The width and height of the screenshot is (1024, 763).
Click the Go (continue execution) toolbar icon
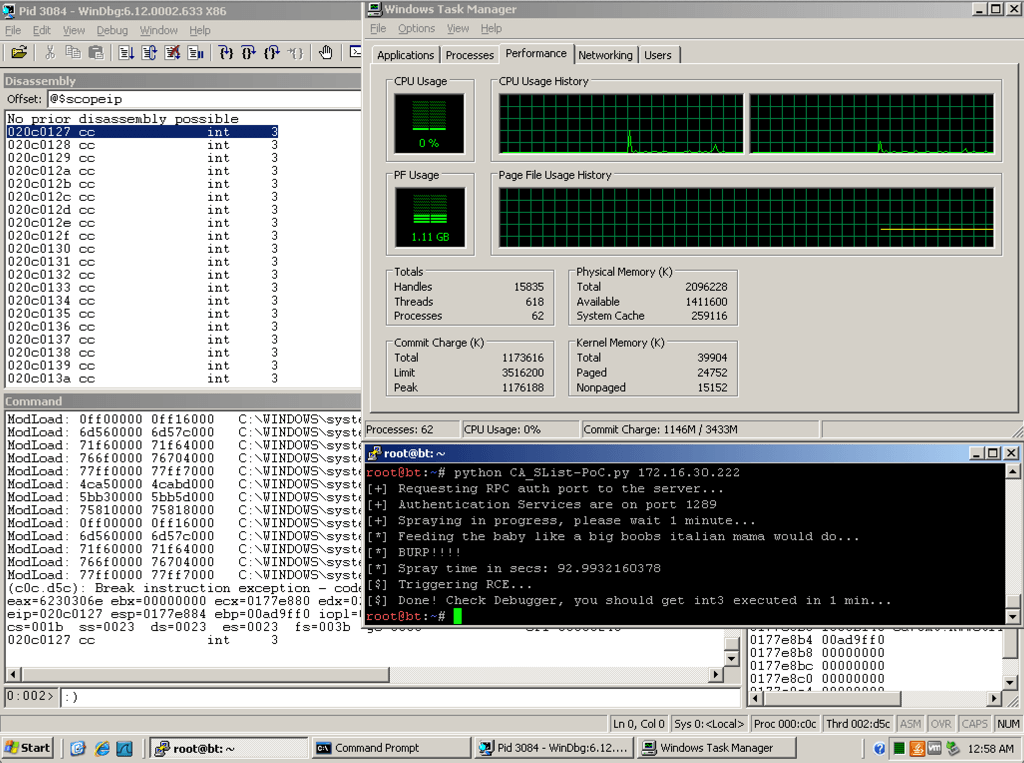click(126, 52)
